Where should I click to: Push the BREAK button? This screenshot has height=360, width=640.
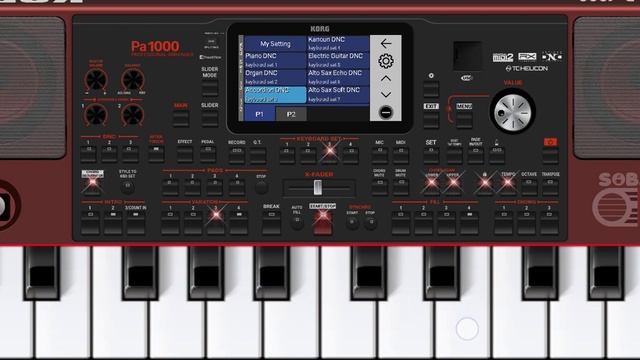[271, 222]
